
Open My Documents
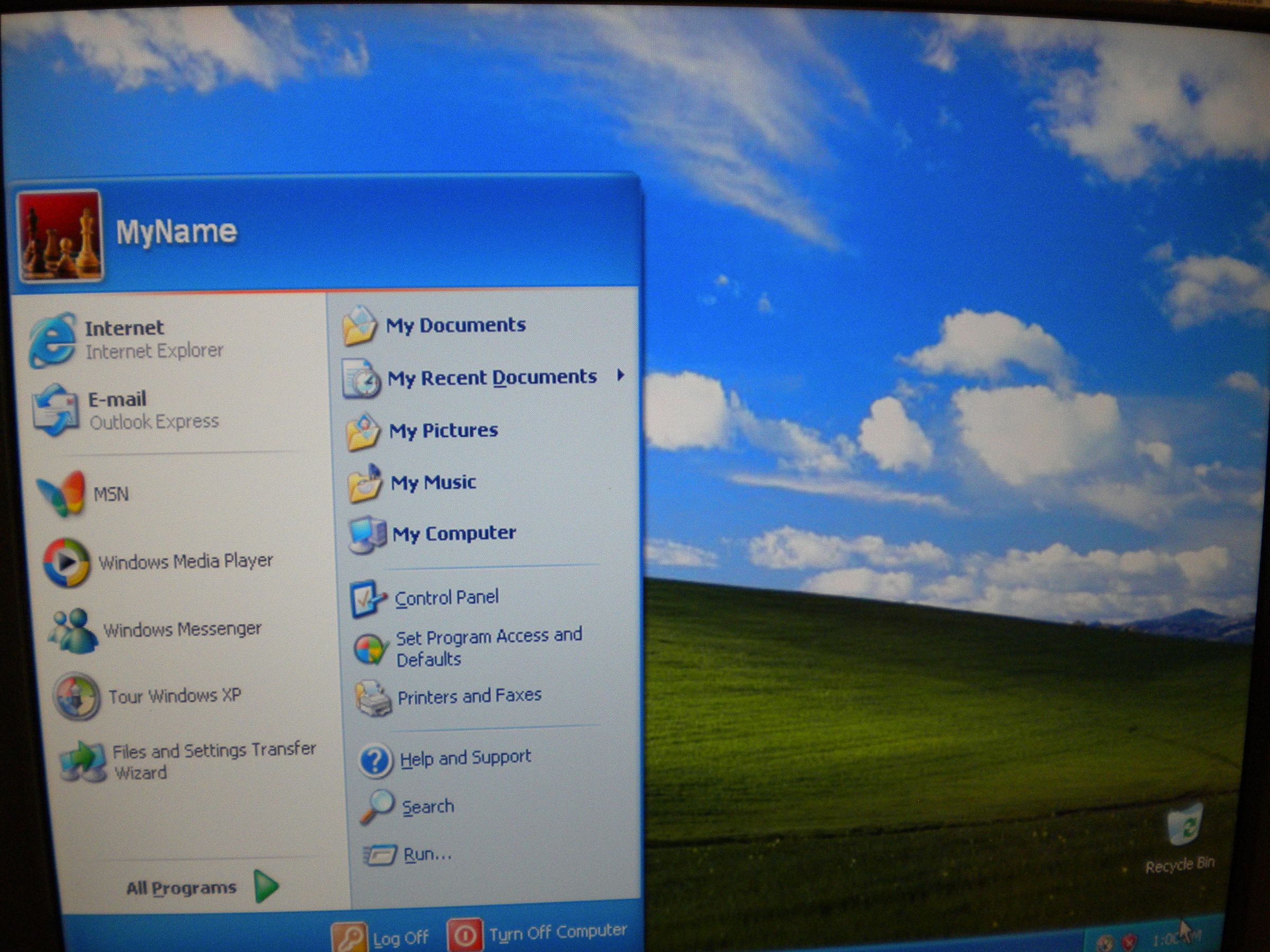click(x=457, y=324)
